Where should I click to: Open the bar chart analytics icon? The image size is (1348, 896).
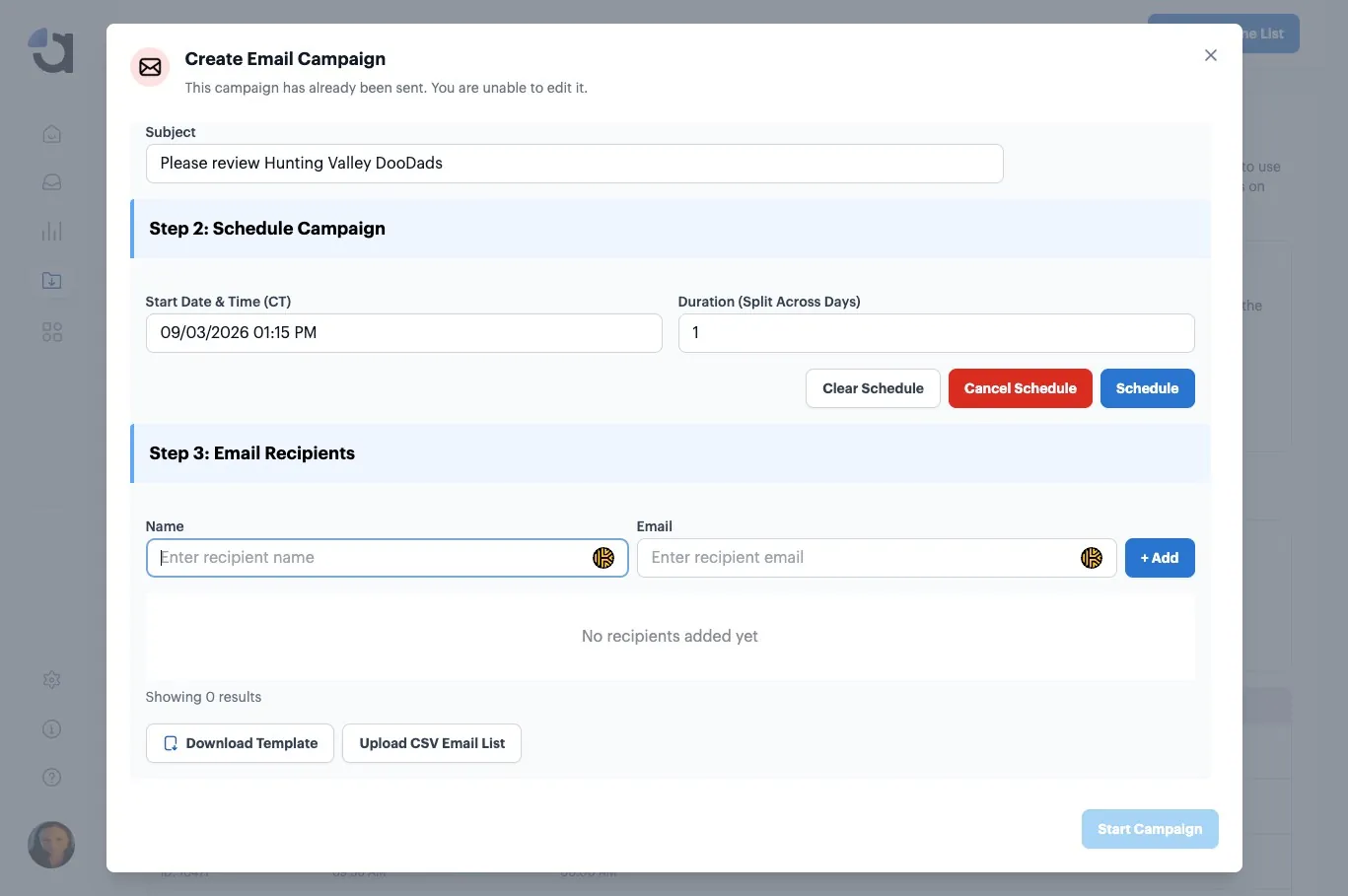52,232
